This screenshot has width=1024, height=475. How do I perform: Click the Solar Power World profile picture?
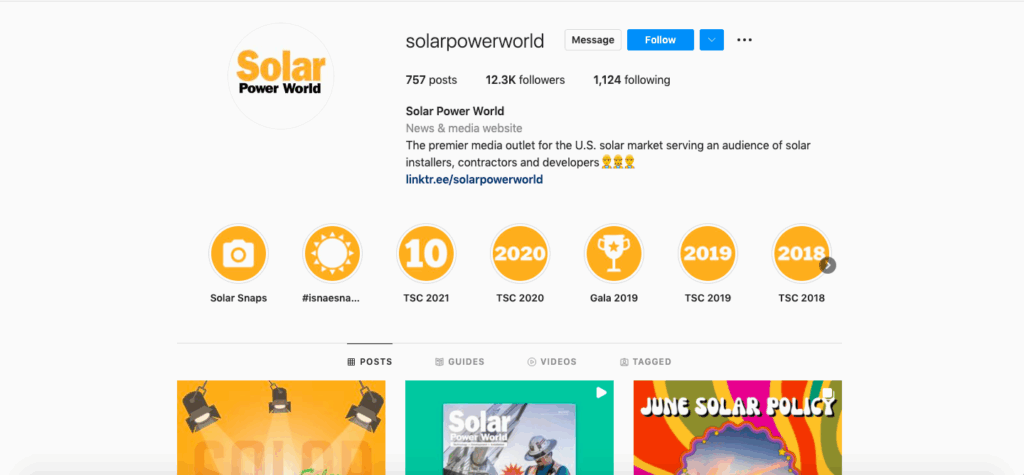point(281,76)
